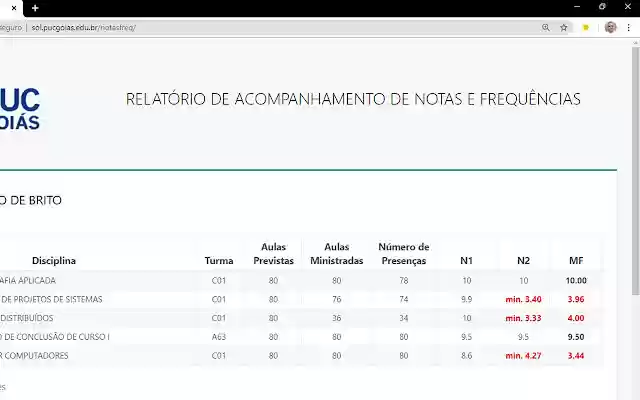Click the DE CONCLUSÃO DE CURSO I discipline
This screenshot has width=640, height=400.
55,337
